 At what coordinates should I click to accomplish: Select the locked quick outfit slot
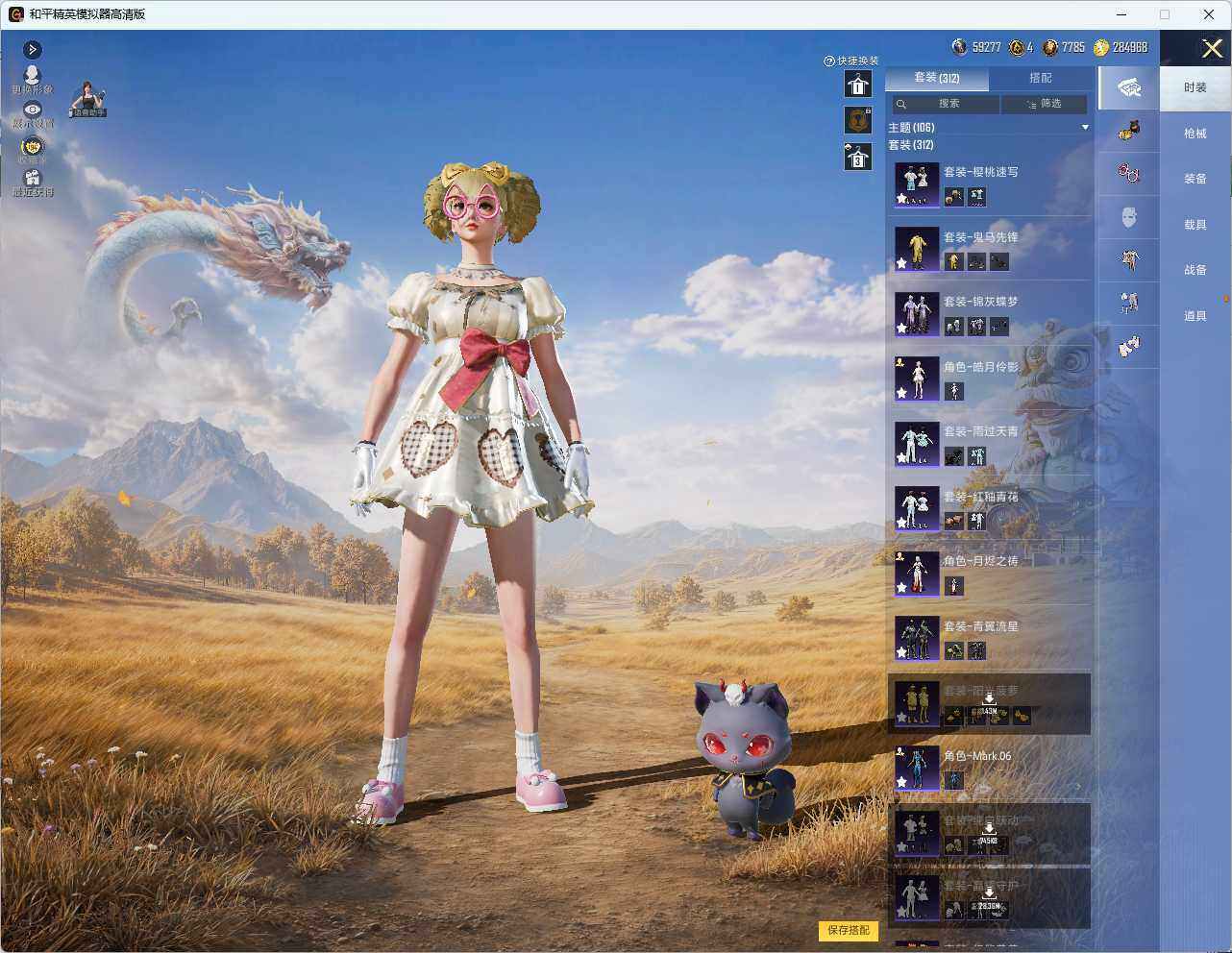point(857,119)
